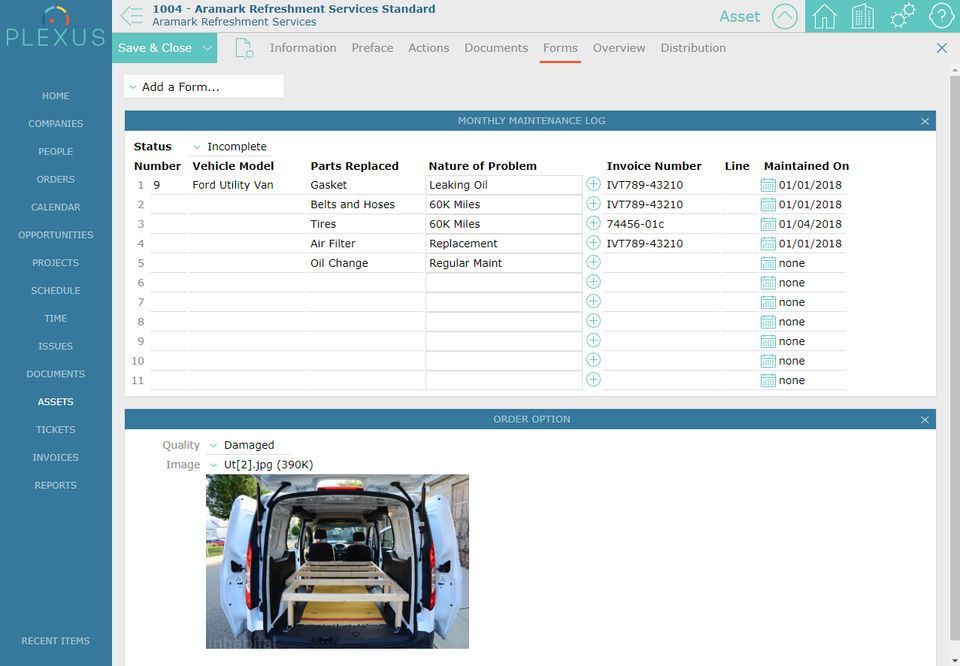Click plus icon on Air Filter row

(x=593, y=243)
